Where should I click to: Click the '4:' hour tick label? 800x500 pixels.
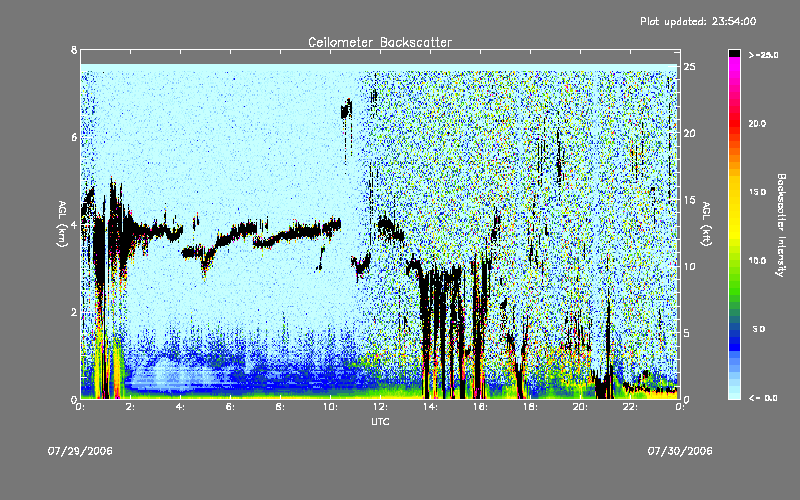(x=180, y=407)
